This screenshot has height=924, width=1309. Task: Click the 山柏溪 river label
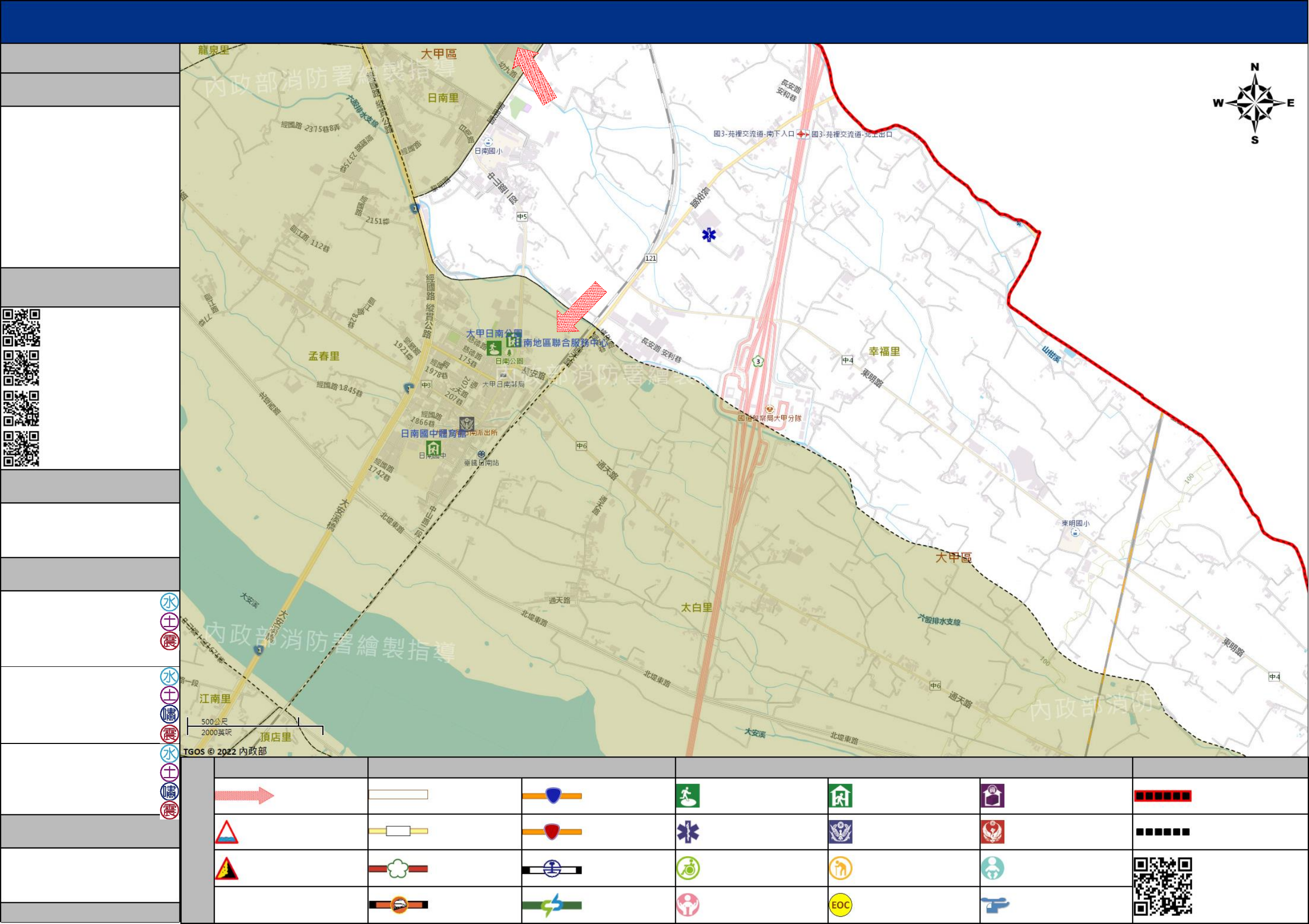click(x=1051, y=354)
